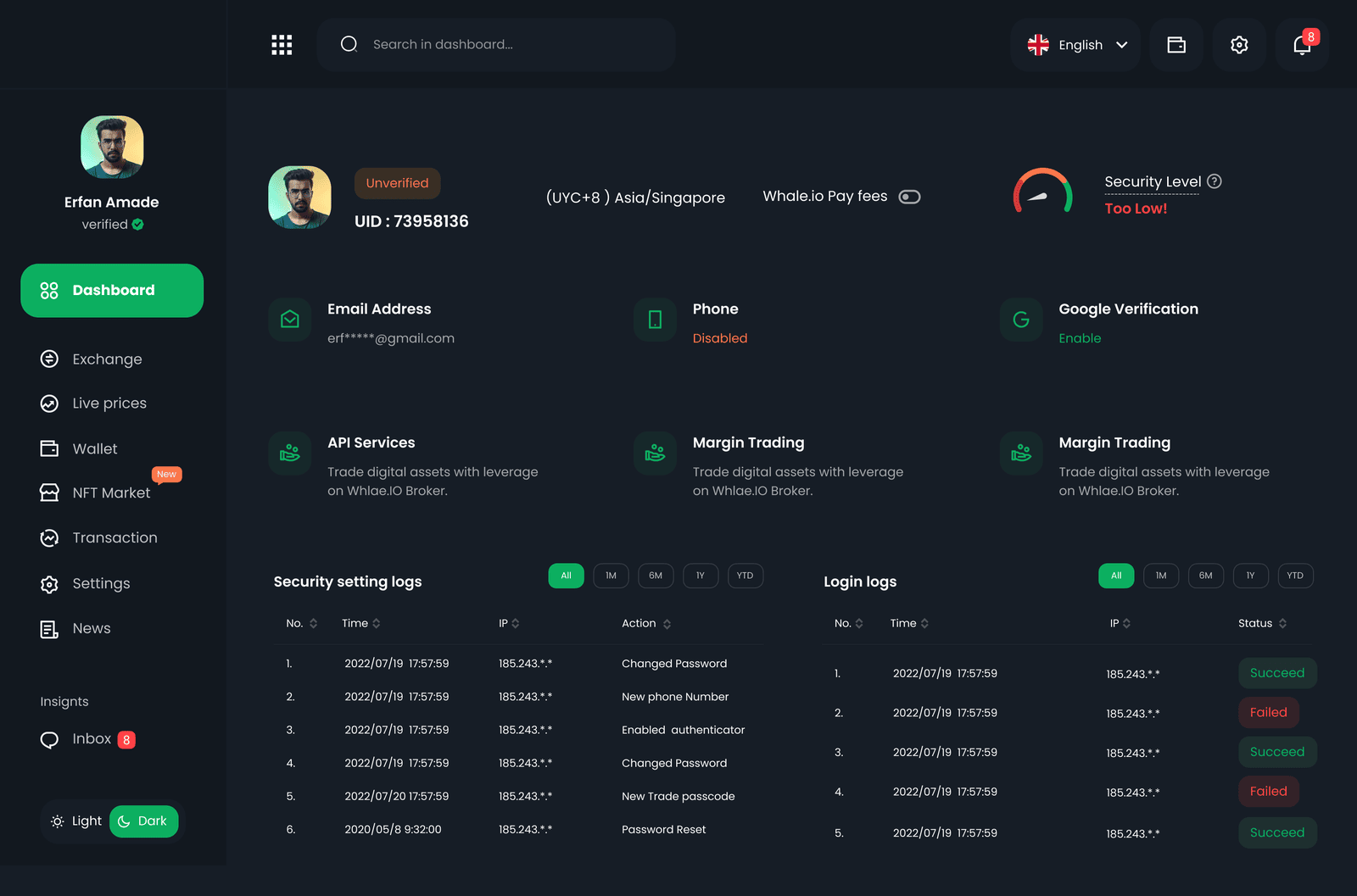Click the Wallet sidebar icon
1357x896 pixels.
(49, 448)
